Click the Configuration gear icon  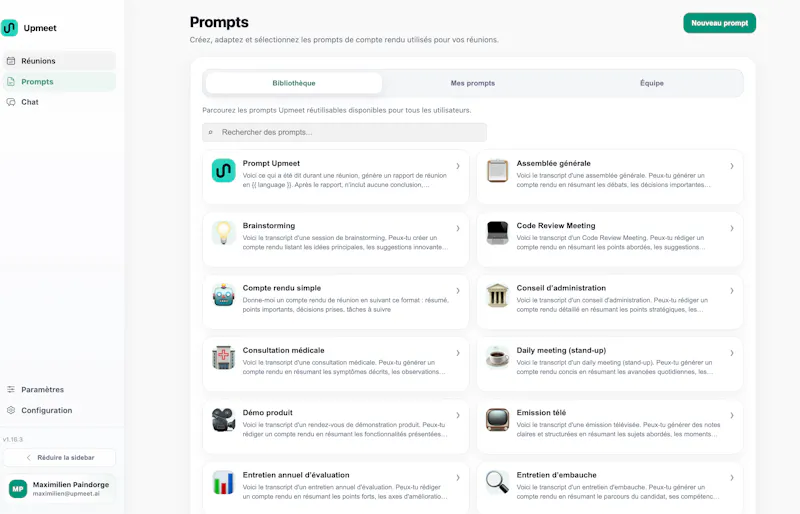click(11, 410)
